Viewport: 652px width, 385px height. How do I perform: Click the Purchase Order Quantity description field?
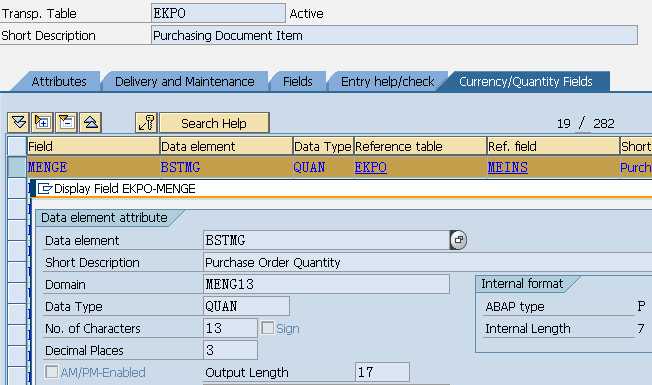pyautogui.click(x=427, y=262)
